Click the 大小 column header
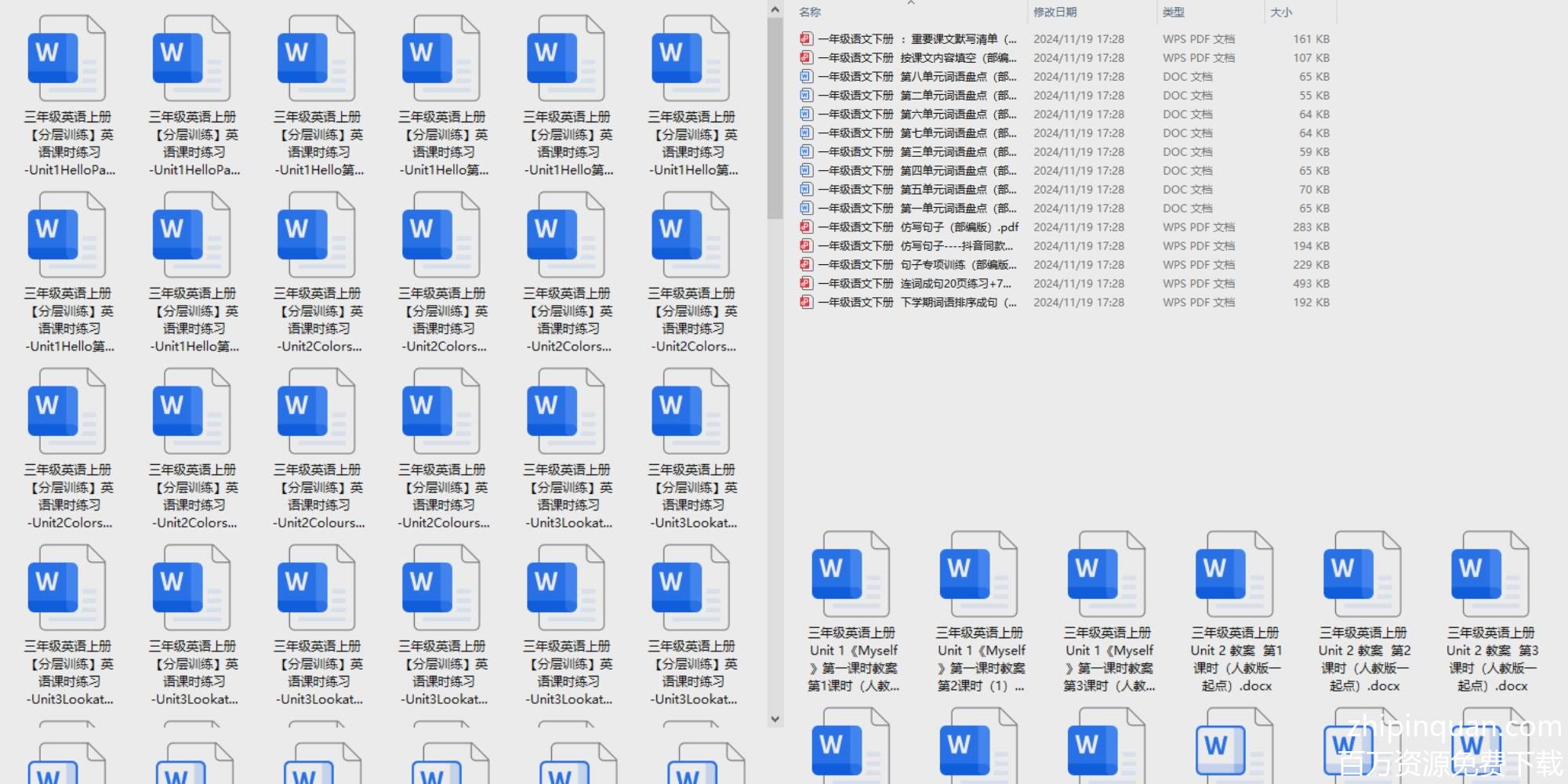The height and width of the screenshot is (784, 1568). click(x=1281, y=12)
